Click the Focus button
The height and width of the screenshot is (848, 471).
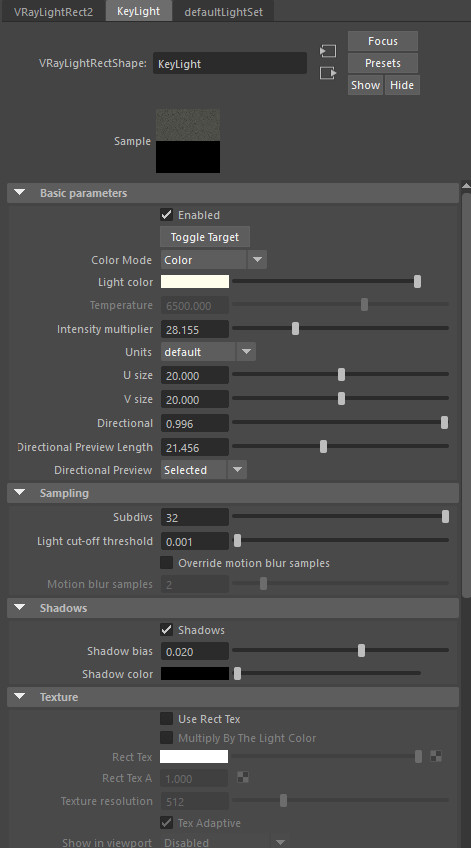(383, 41)
